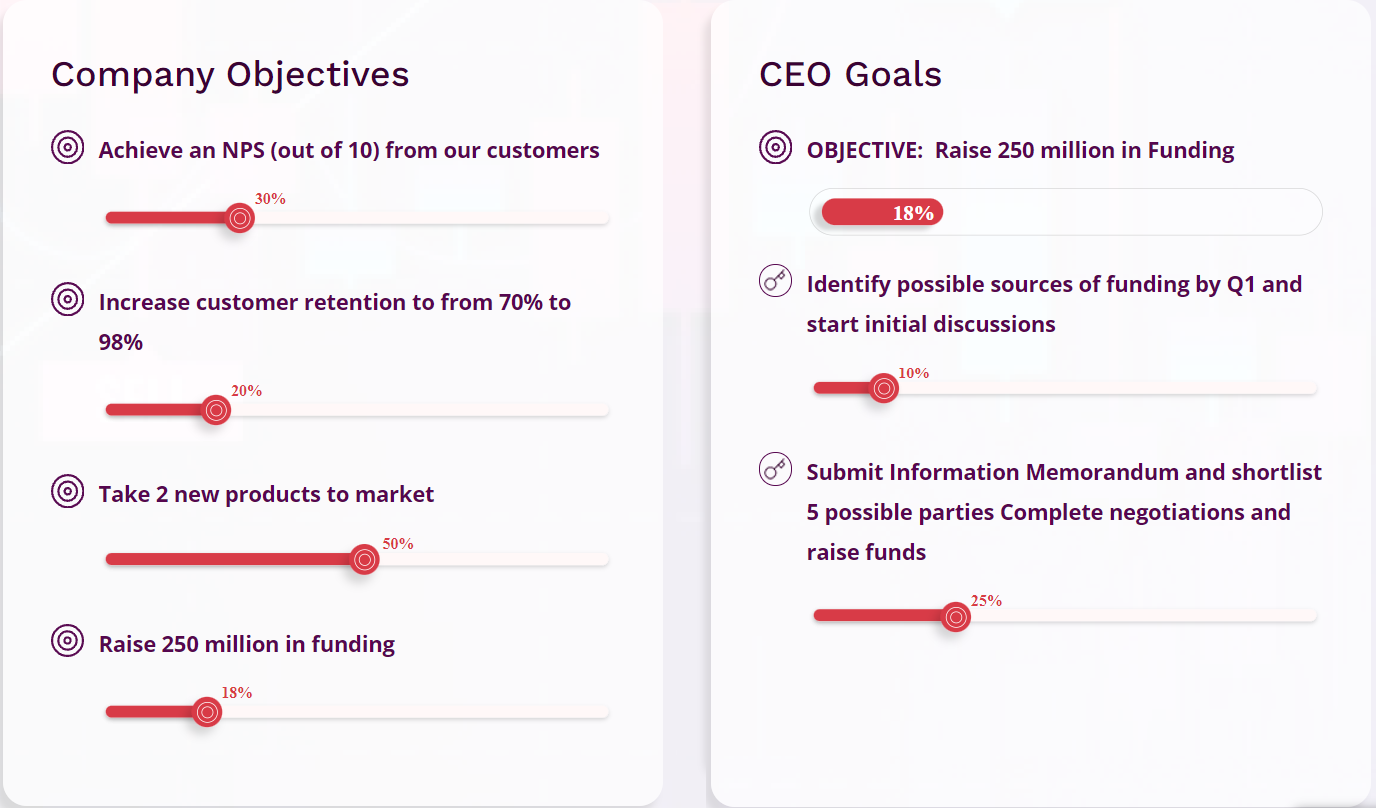Click the company funding slider handle at 18%
Screen dimensions: 1376x808
click(206, 711)
